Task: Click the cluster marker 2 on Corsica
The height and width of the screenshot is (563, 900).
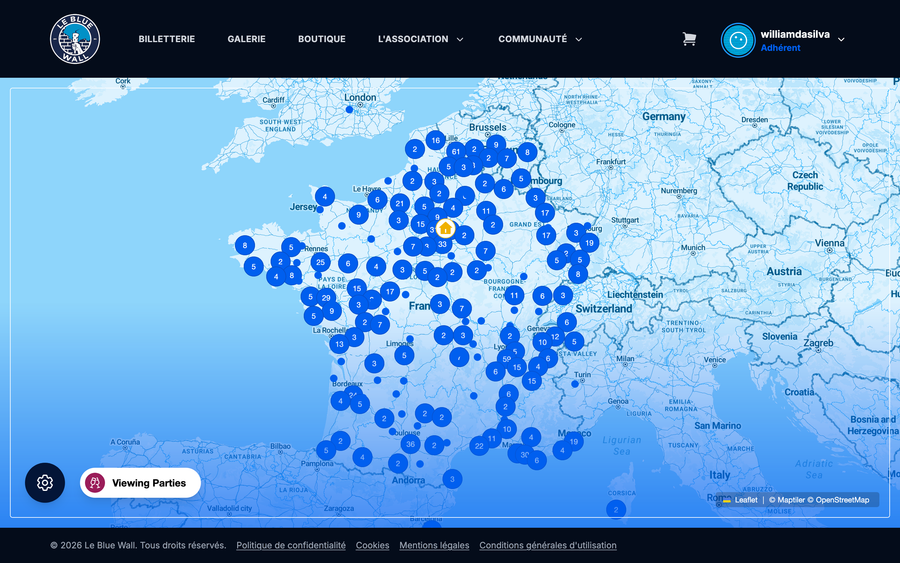Action: pyautogui.click(x=616, y=509)
